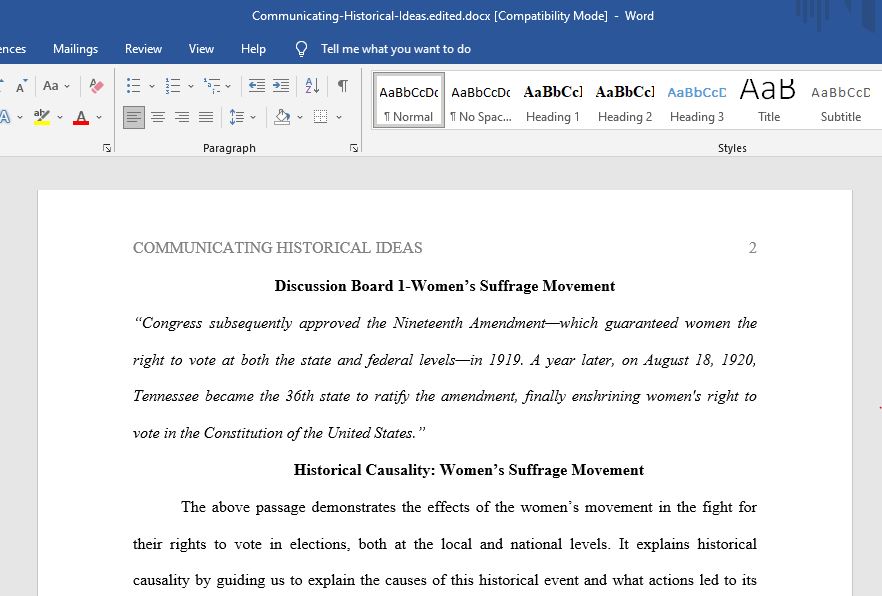
Task: Toggle Center paragraph alignment
Action: click(158, 117)
